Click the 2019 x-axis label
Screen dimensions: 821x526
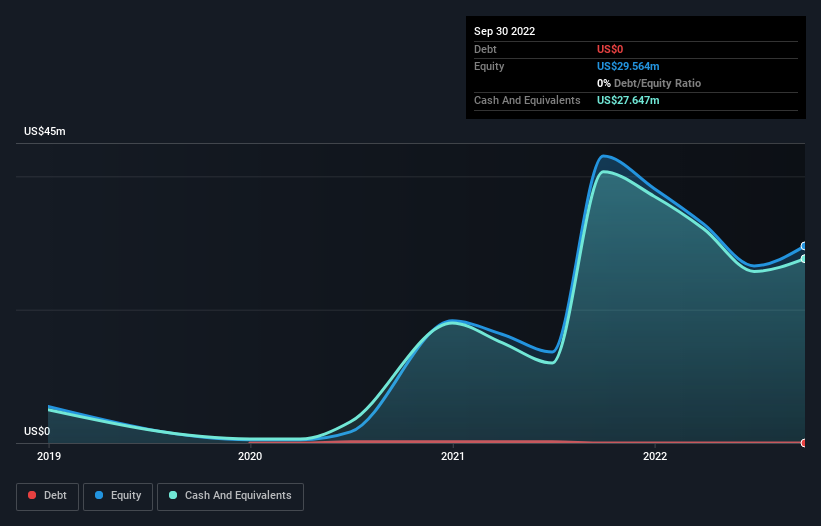[49, 456]
